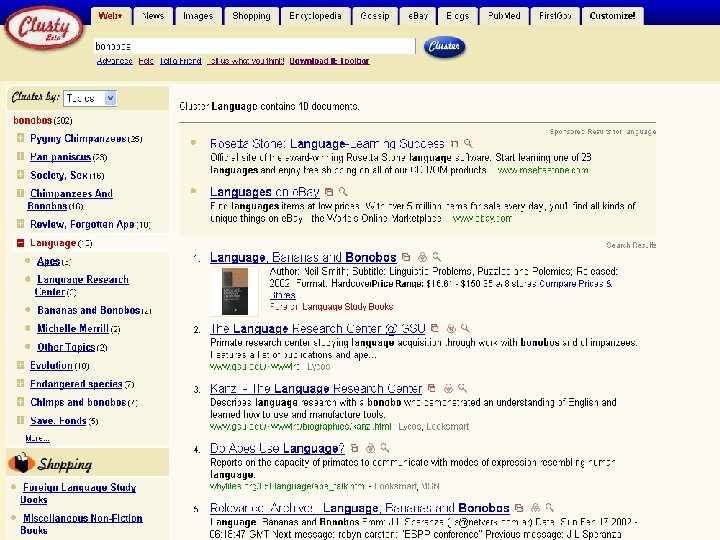The height and width of the screenshot is (540, 720).
Task: Expand Chimpanzees And Bonobos cluster
Action: tap(20, 193)
